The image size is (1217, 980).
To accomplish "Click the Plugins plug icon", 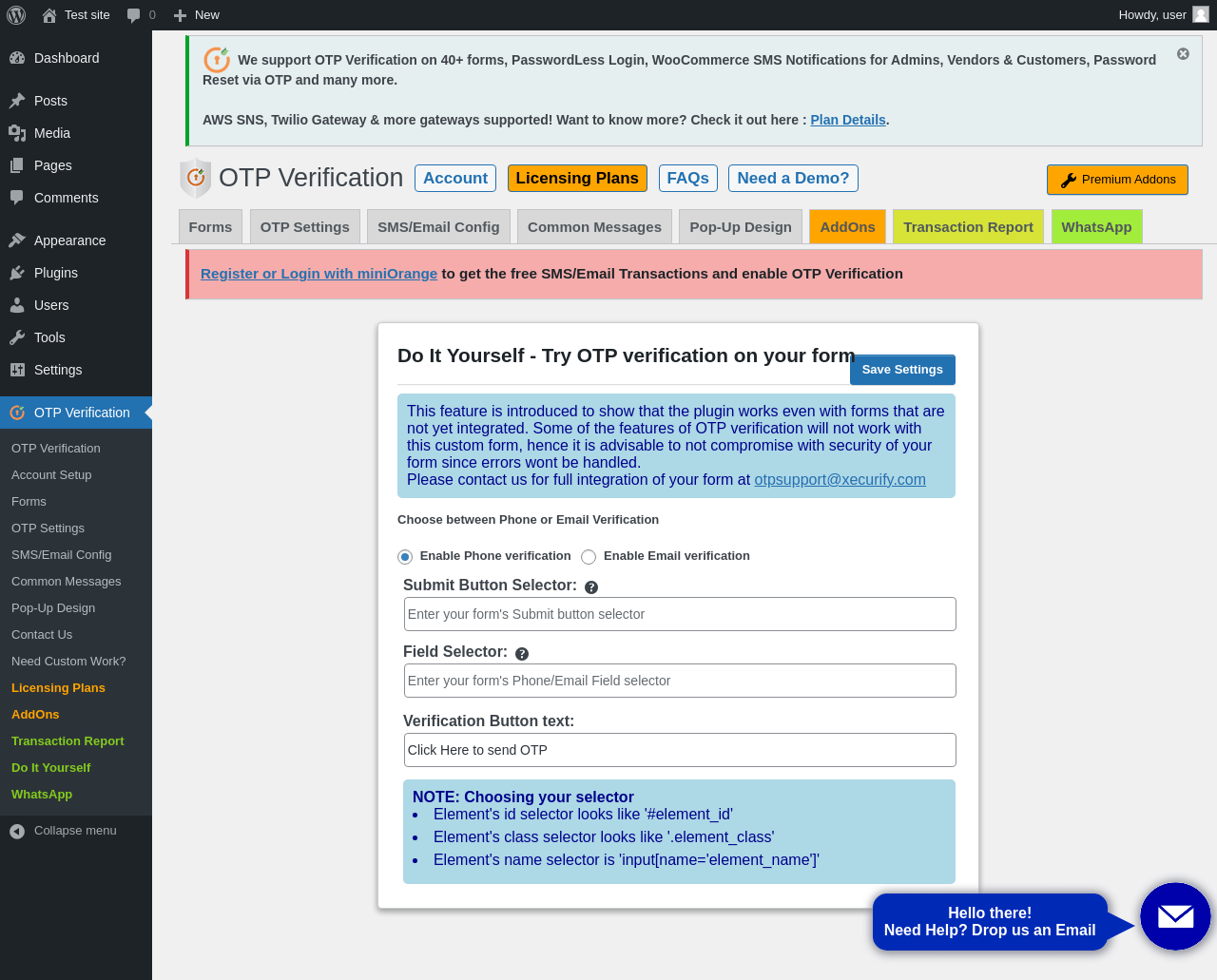I will [x=17, y=273].
